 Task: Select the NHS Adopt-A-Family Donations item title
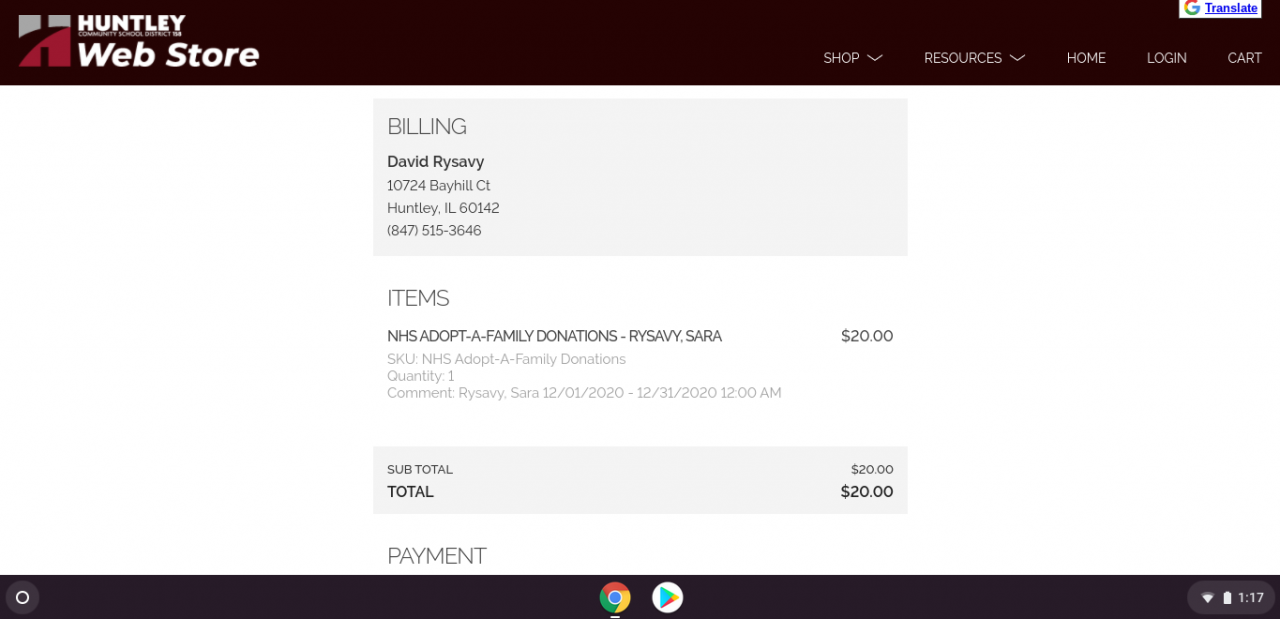click(554, 336)
